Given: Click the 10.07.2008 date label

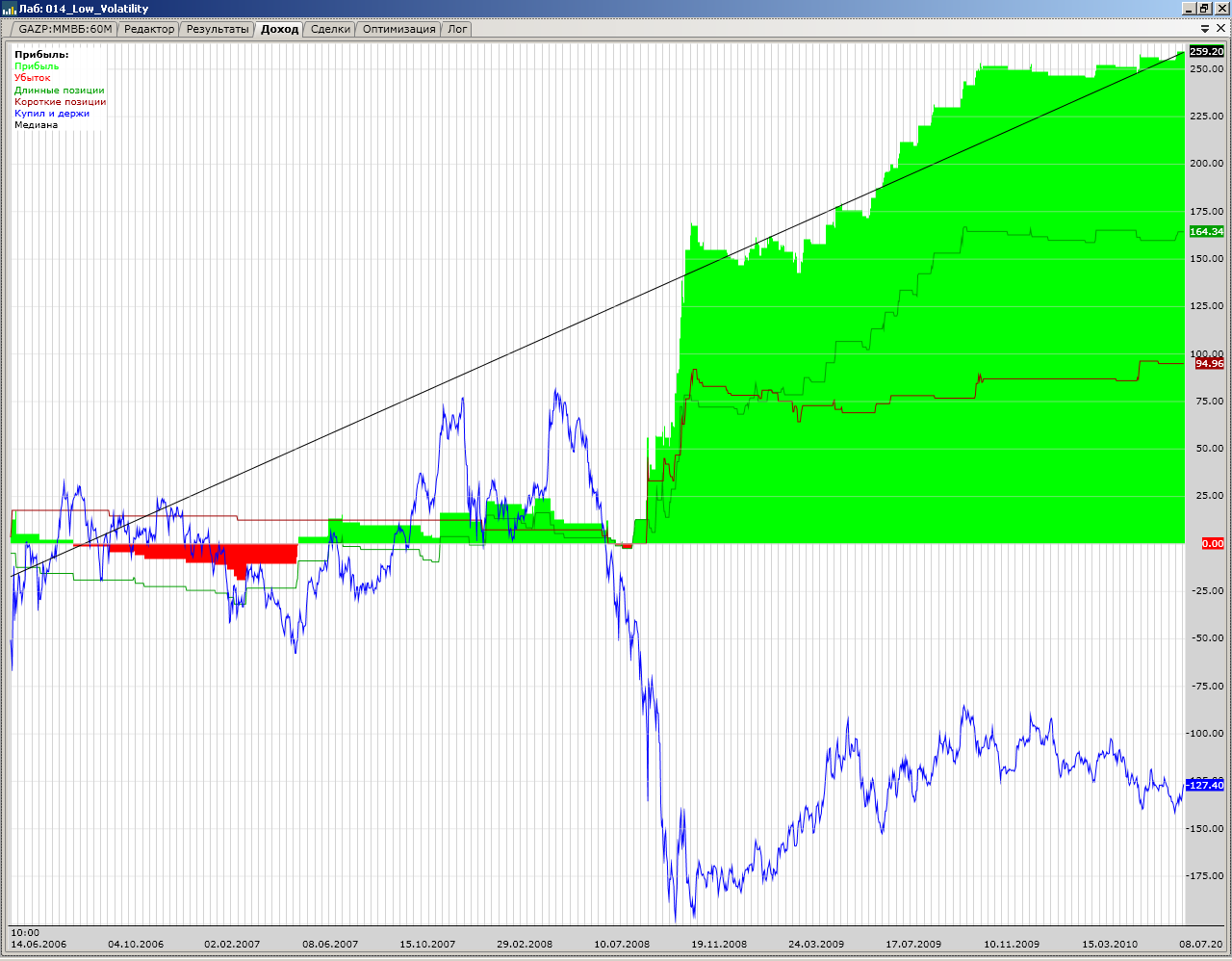Looking at the screenshot, I should click(x=622, y=945).
